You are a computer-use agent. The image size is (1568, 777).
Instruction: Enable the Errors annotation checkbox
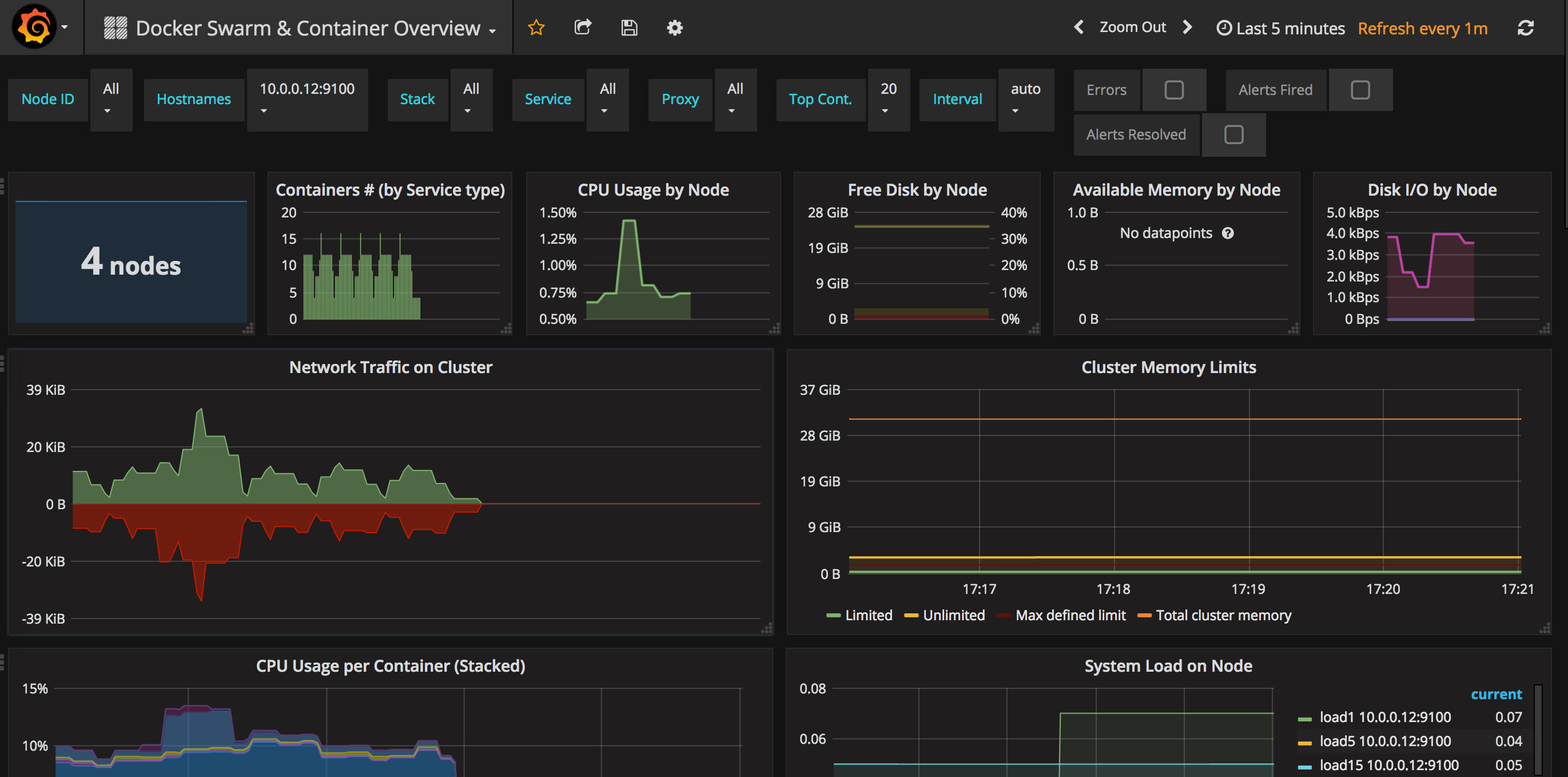[1173, 90]
